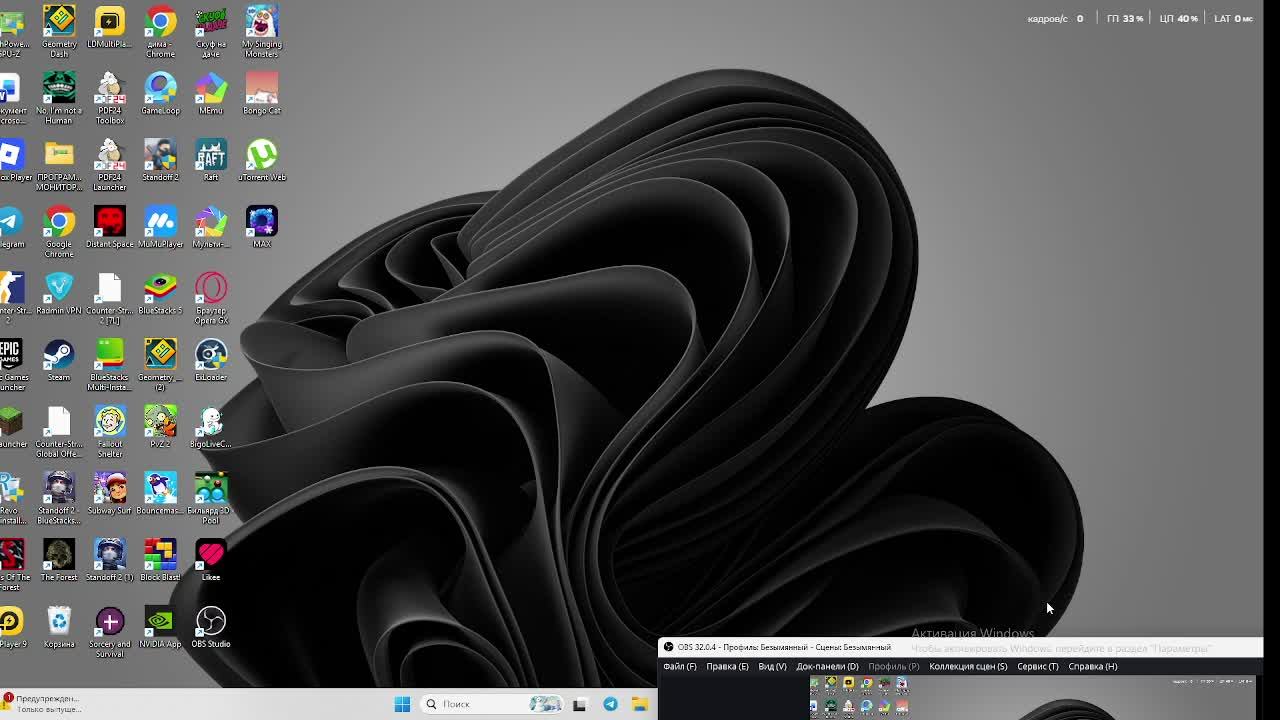Screen dimensions: 1280x720
Task: Launch Raft from the desktop
Action: pos(211,160)
